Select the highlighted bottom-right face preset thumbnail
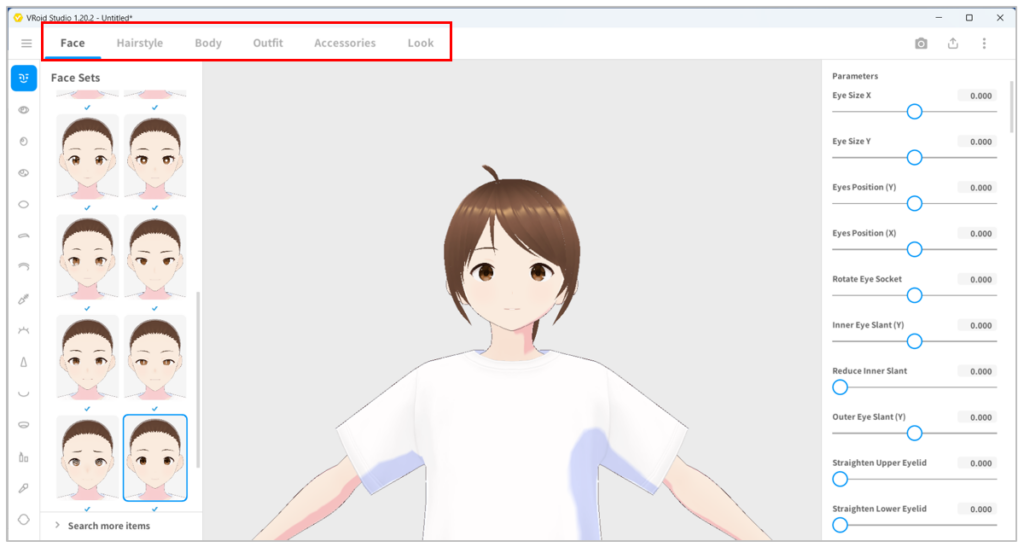This screenshot has width=1024, height=547. click(154, 458)
